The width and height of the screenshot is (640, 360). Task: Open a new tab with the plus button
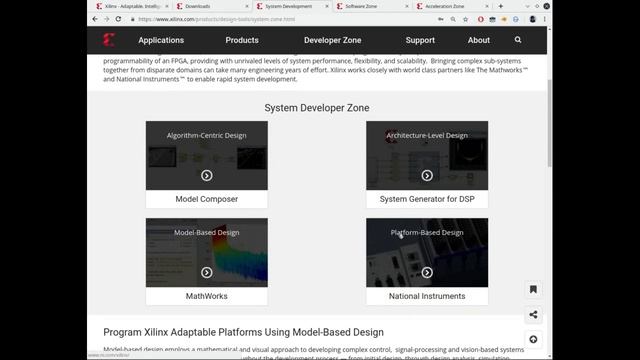pos(501,6)
